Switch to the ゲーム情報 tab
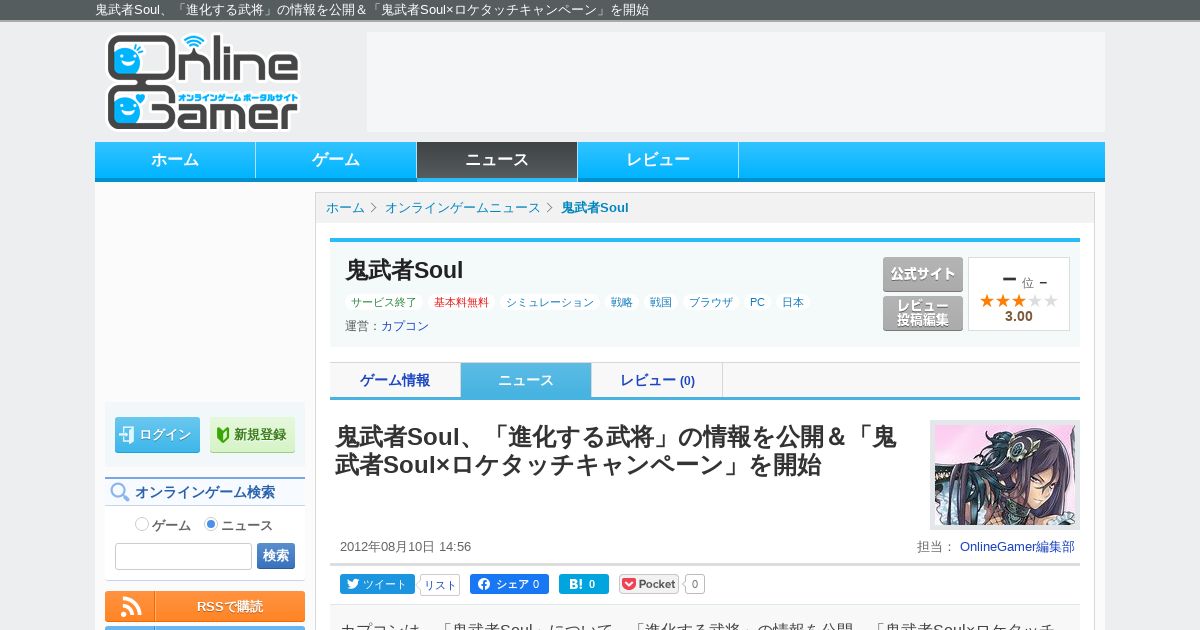The image size is (1200, 630). click(x=395, y=380)
